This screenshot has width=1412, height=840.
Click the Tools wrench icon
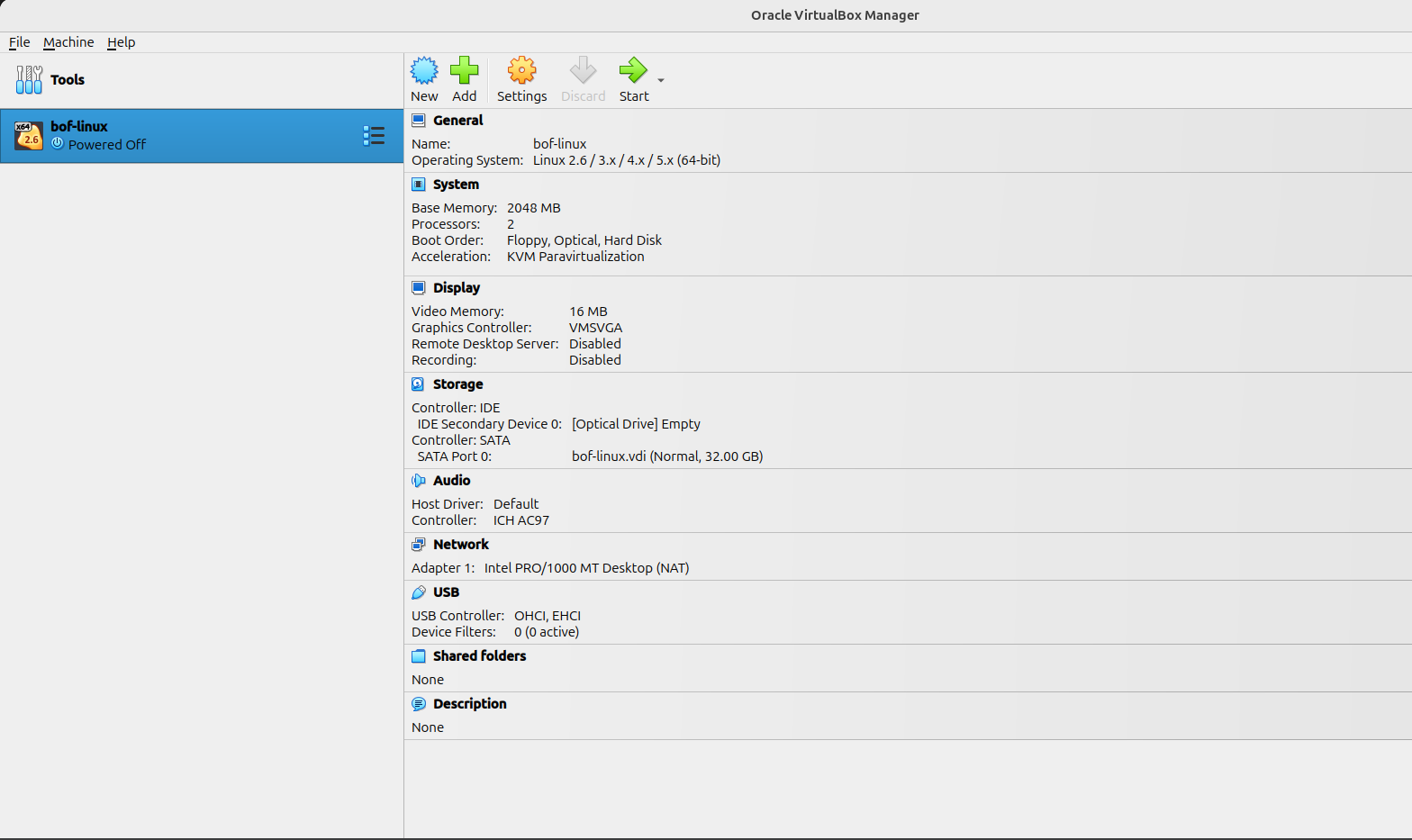[29, 79]
